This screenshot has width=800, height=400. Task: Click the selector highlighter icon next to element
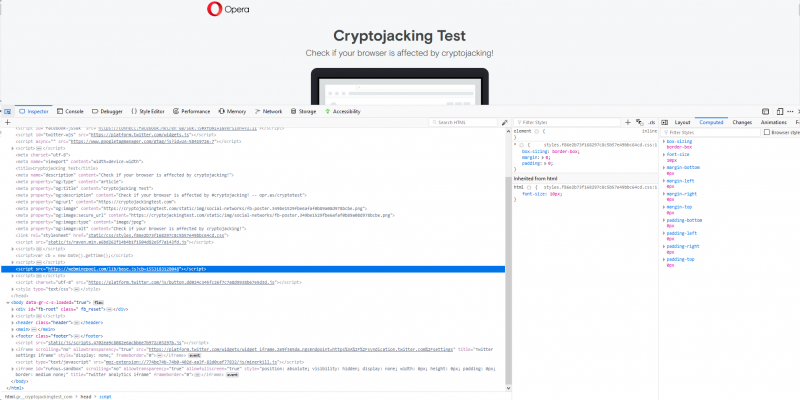[536, 131]
